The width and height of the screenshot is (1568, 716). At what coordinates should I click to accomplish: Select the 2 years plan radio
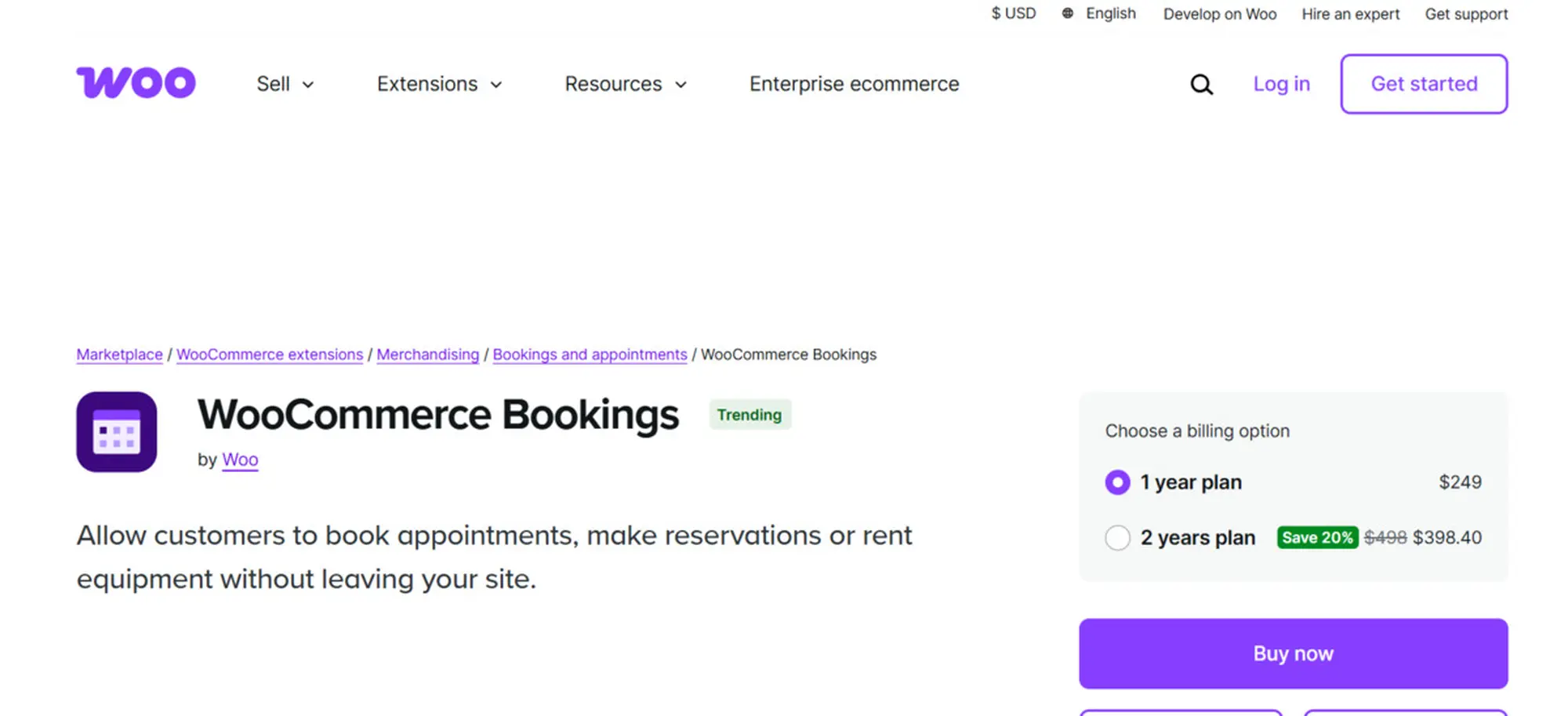pos(1117,538)
